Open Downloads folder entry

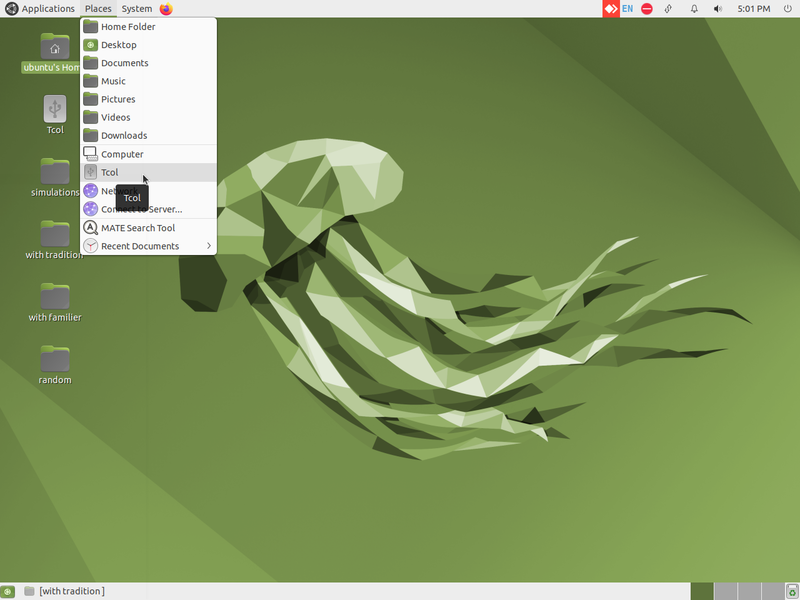point(148,135)
